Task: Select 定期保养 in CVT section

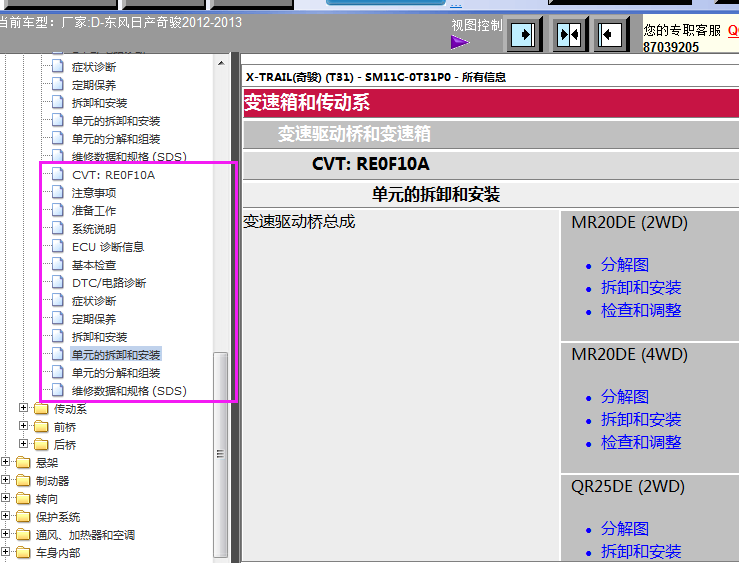Action: (x=94, y=319)
